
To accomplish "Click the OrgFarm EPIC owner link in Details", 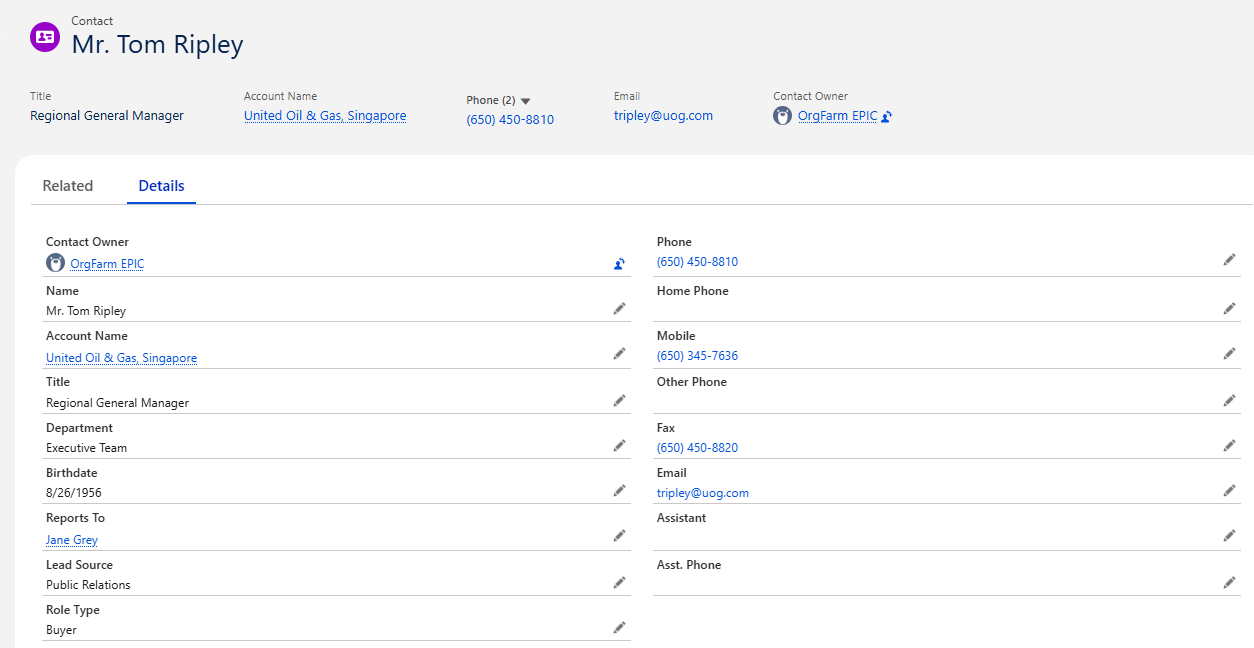I will tap(107, 264).
